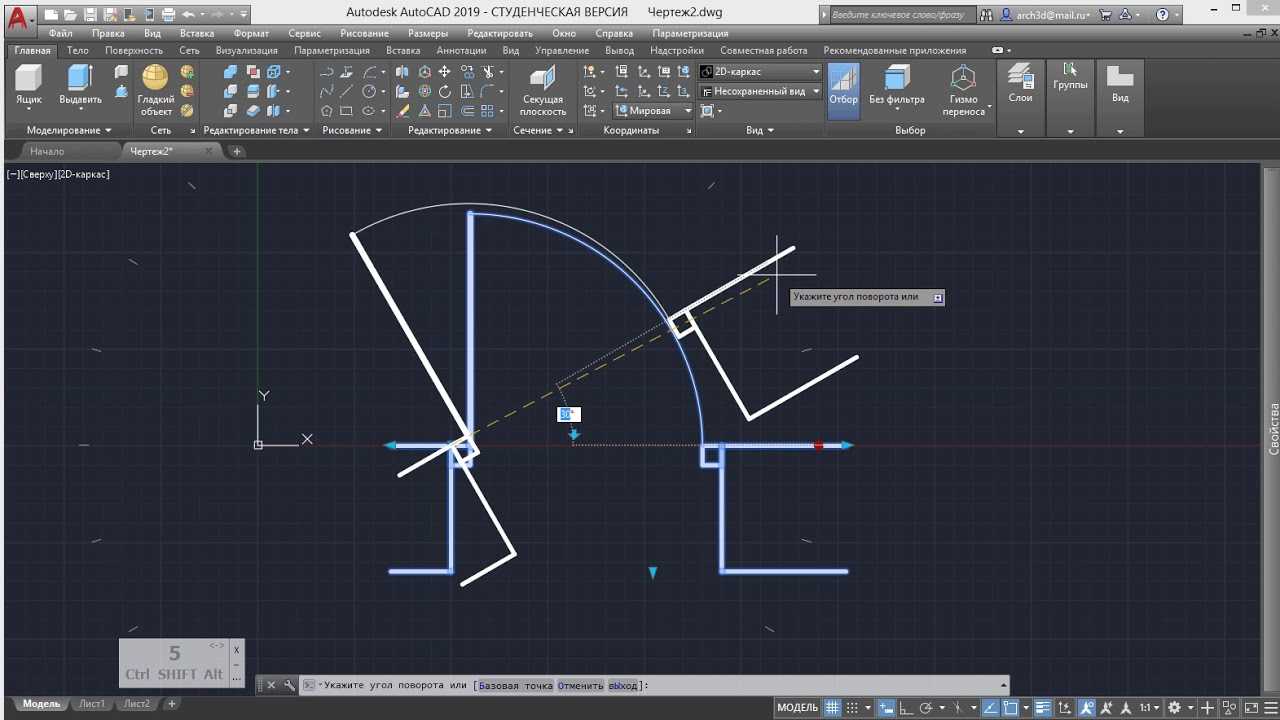The image size is (1280, 720).
Task: Click the rotation angle input box in drawing
Action: tap(568, 414)
